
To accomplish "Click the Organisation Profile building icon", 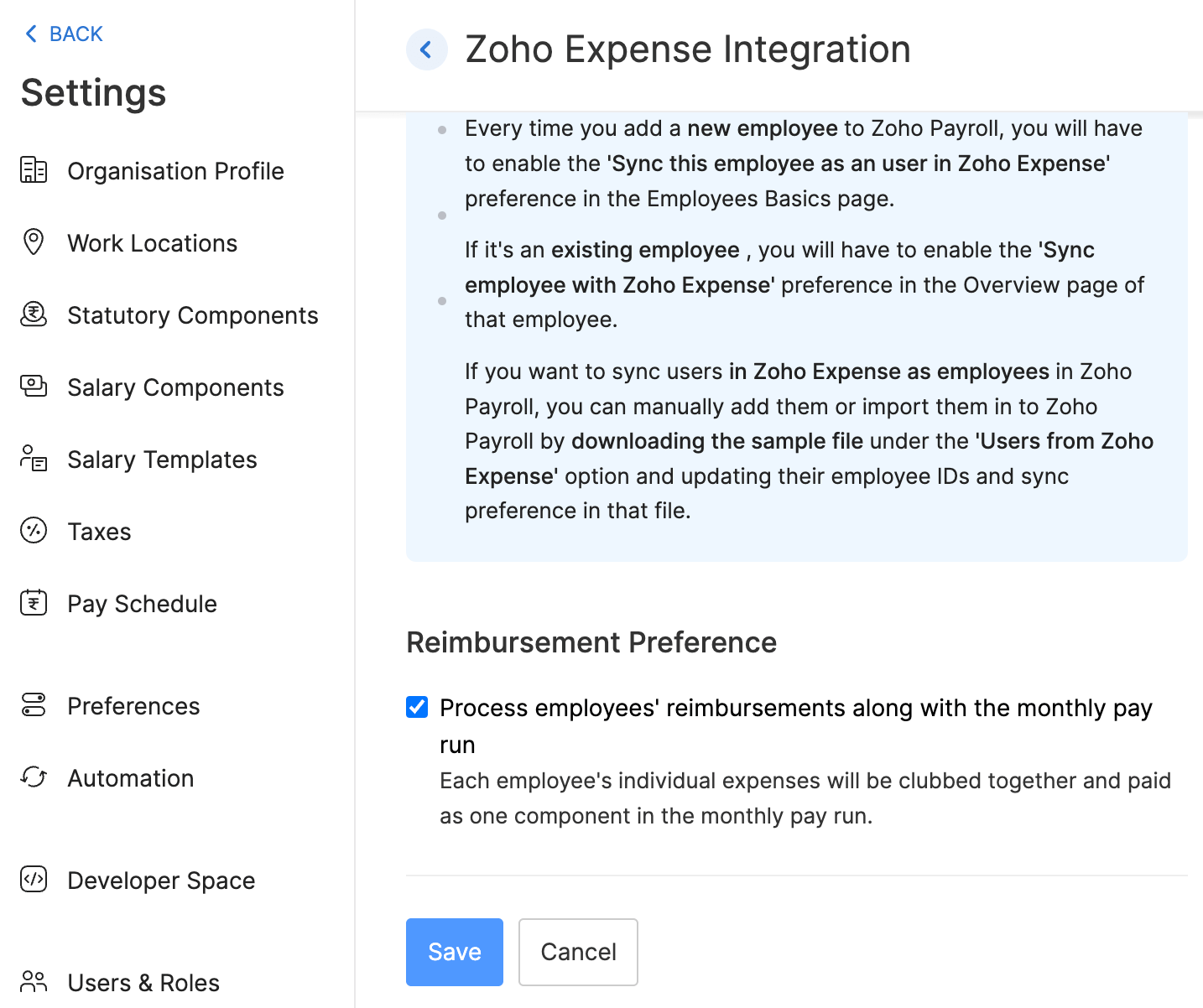I will (x=34, y=170).
